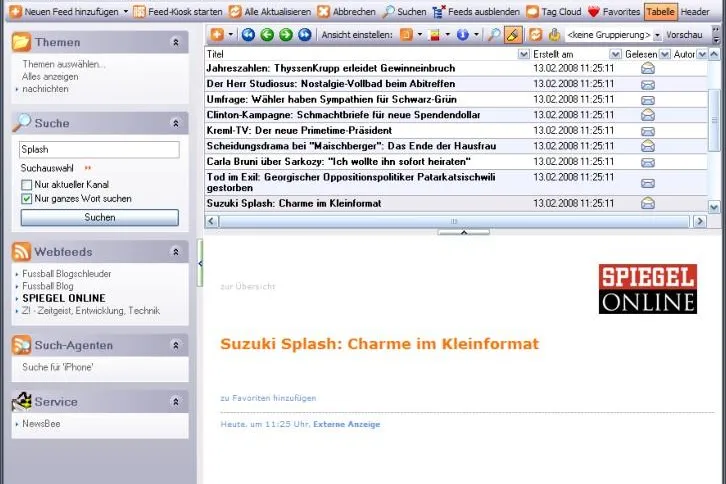Image resolution: width=726 pixels, height=484 pixels.
Task: Go to previous article with green left arrow
Action: point(267,34)
